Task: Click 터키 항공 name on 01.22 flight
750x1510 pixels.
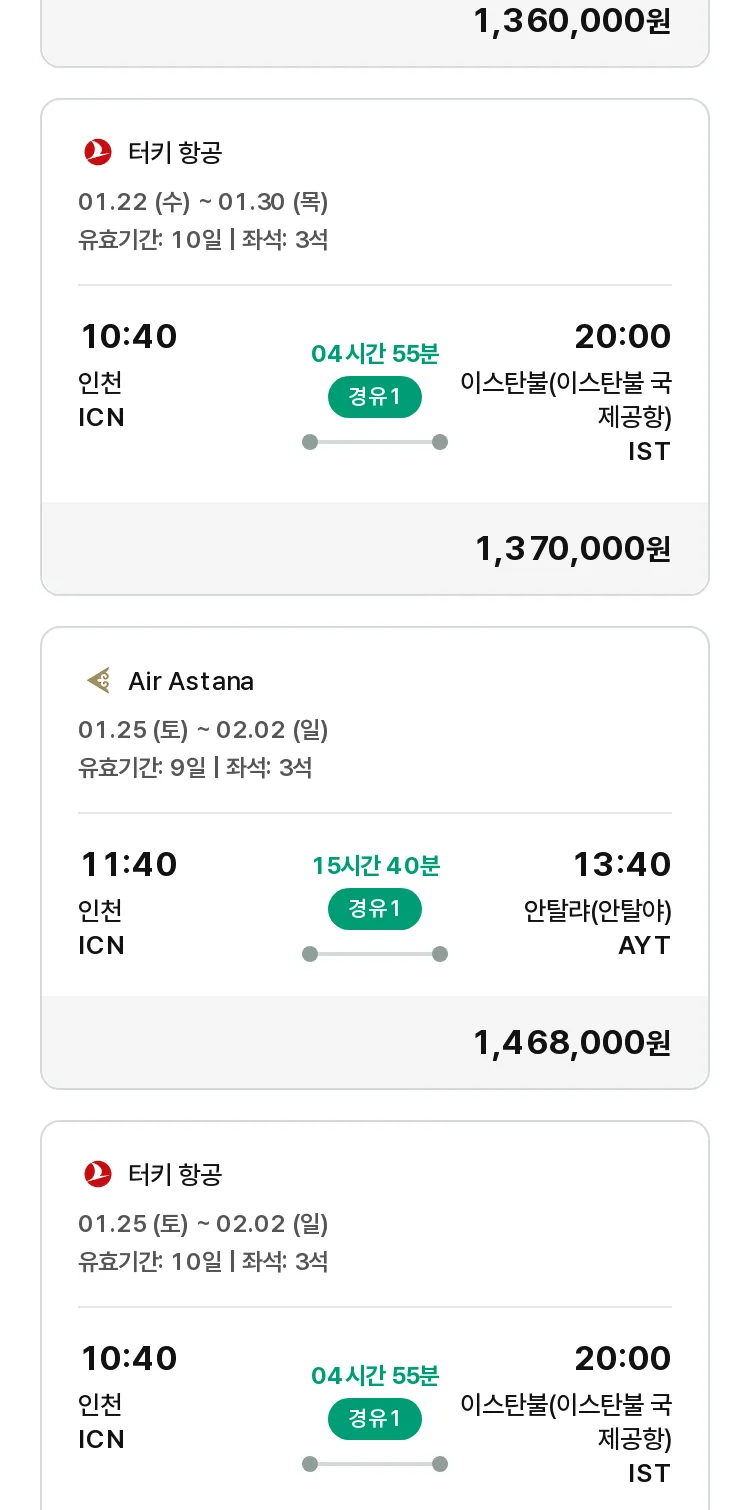Action: point(175,152)
